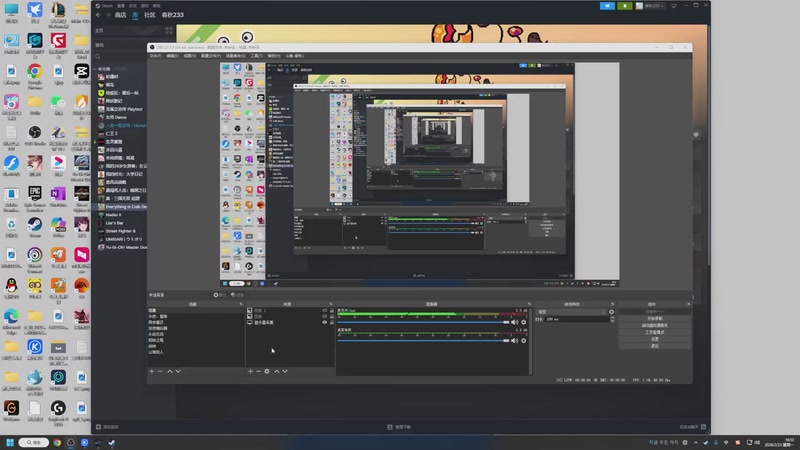Pop out the Sources dock panel
This screenshot has width=800, height=450.
pos(331,304)
